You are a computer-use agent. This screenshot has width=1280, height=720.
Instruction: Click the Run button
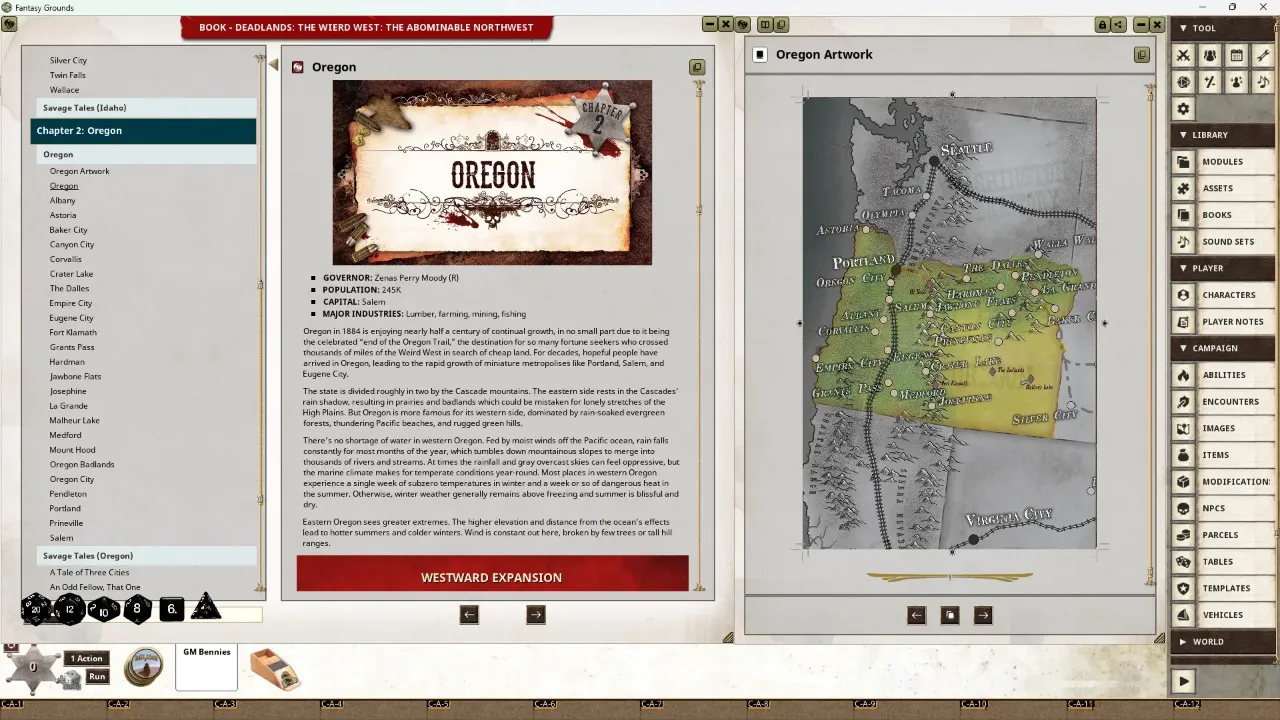97,677
